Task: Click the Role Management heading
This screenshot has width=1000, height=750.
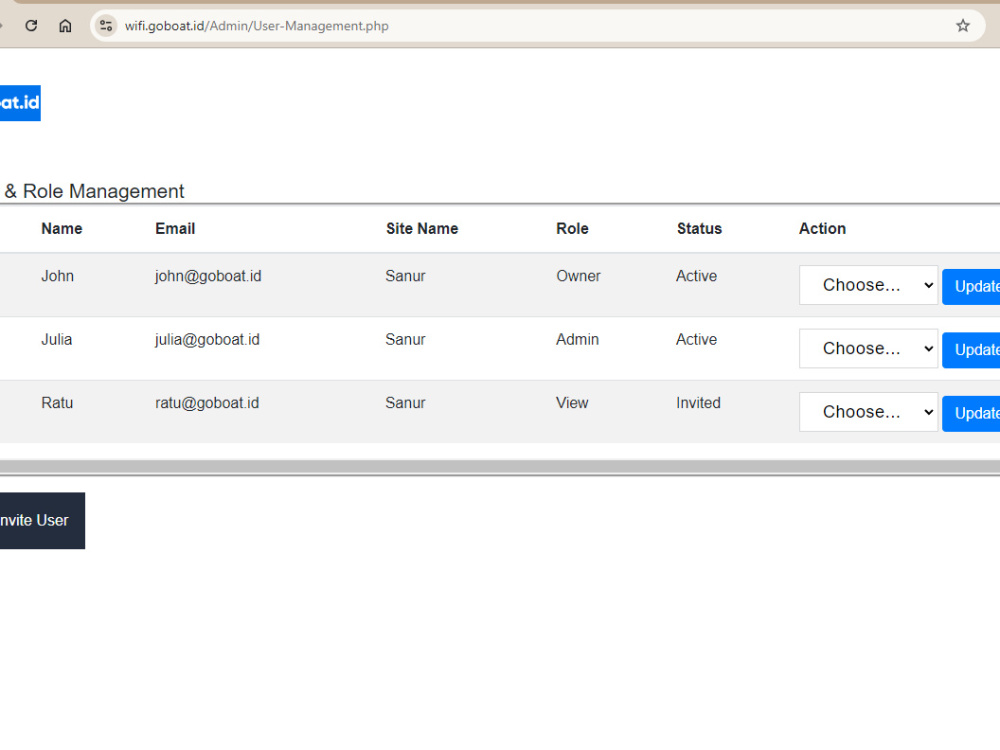Action: (94, 191)
